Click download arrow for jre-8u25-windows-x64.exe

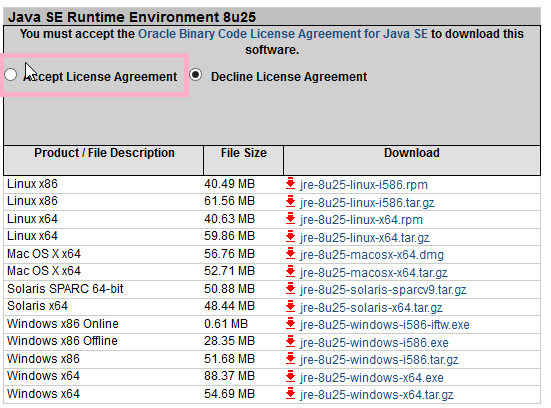pos(290,377)
